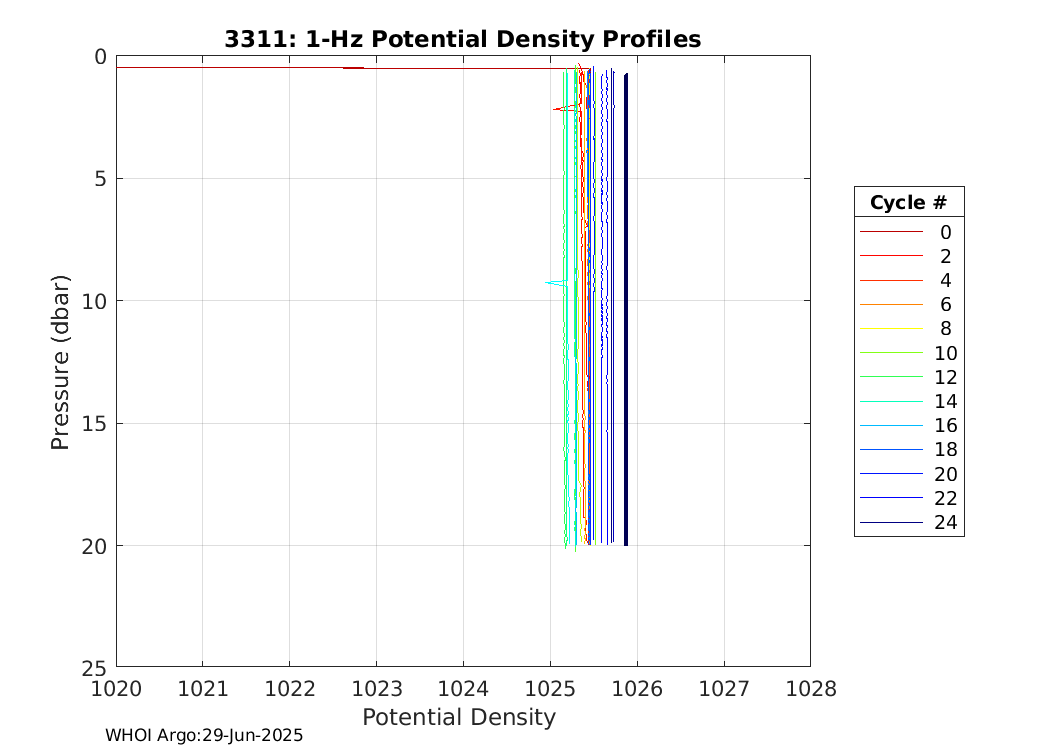Click the 'WHOI Argo:29-Jun-2025' footer text

click(x=204, y=735)
